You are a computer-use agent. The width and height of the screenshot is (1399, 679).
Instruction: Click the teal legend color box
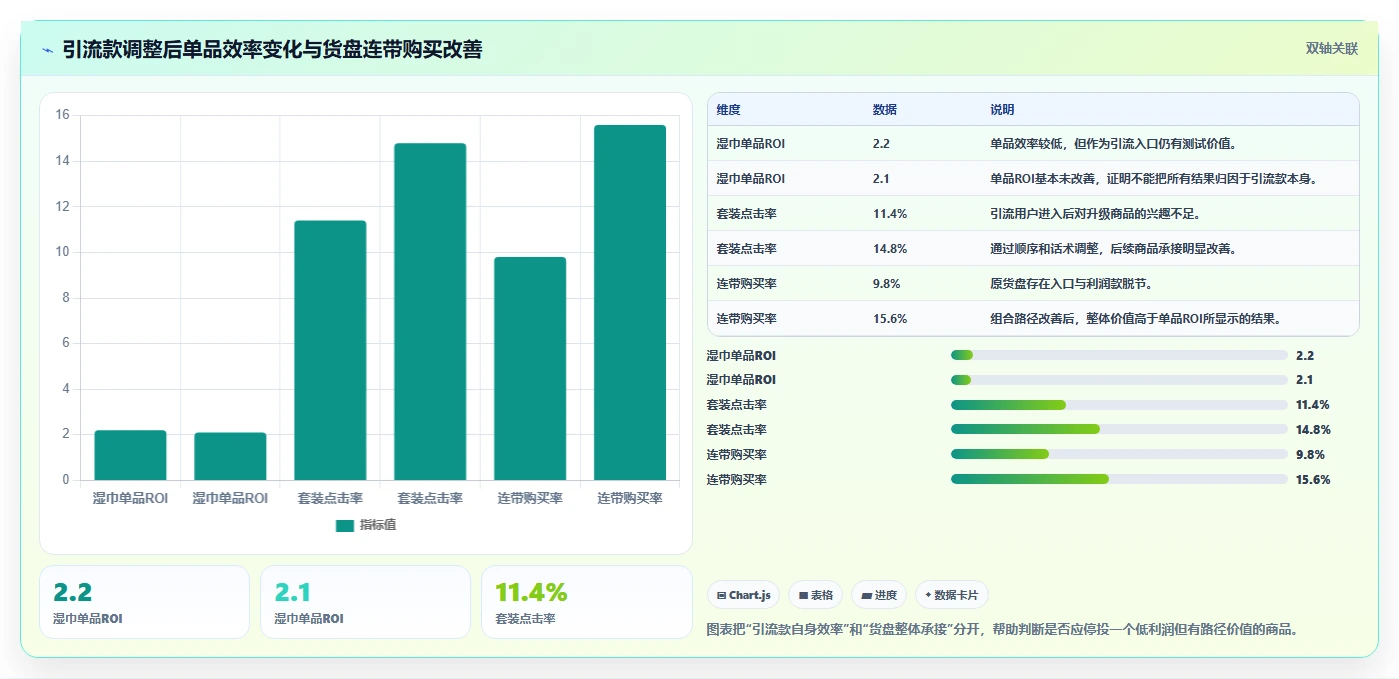pos(344,525)
